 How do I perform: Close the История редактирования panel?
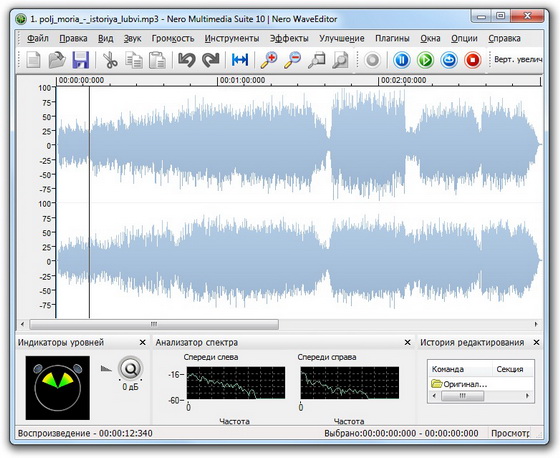coord(536,342)
